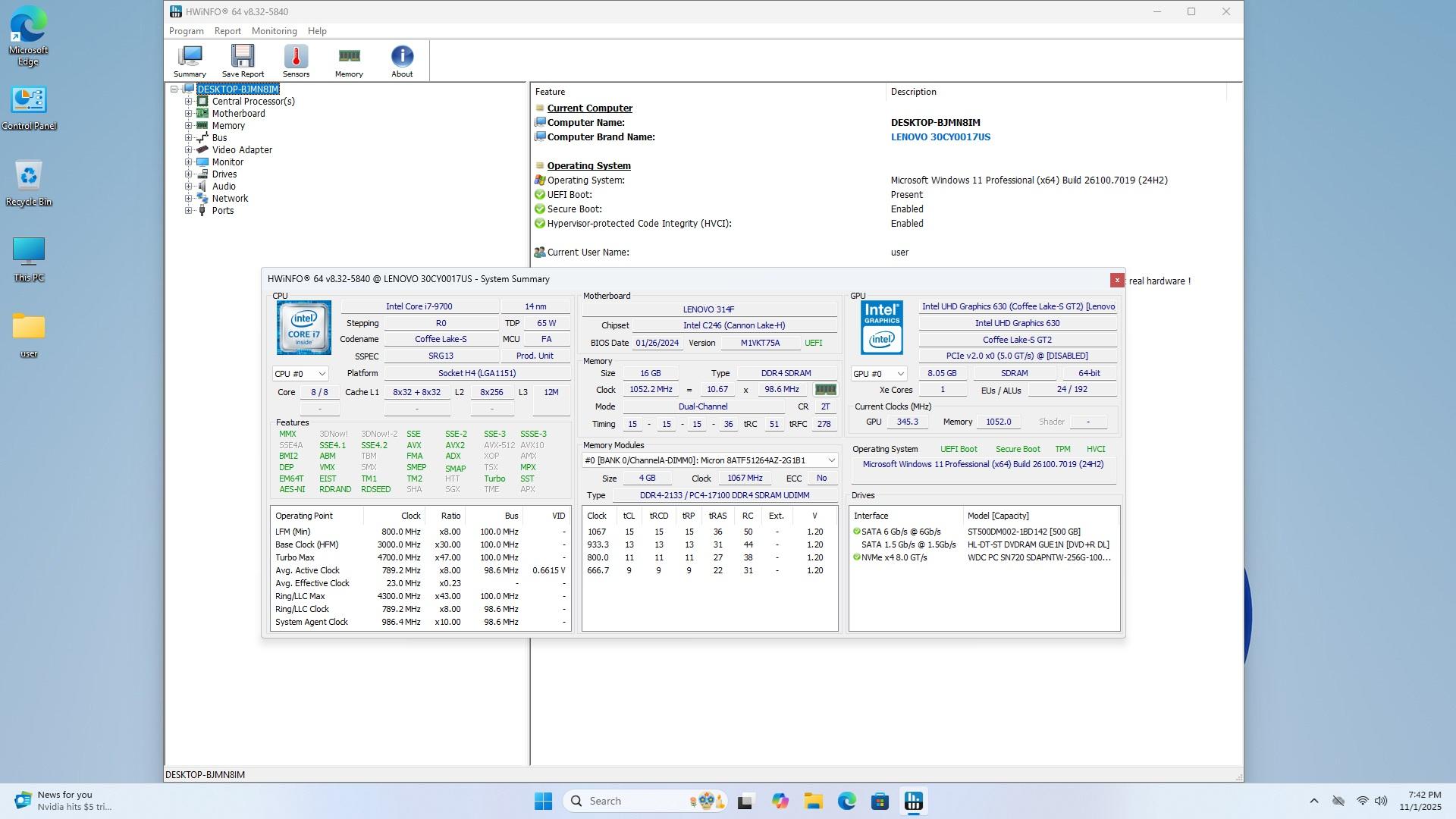Viewport: 1456px width, 819px height.
Task: Open the Start menu
Action: 543,801
